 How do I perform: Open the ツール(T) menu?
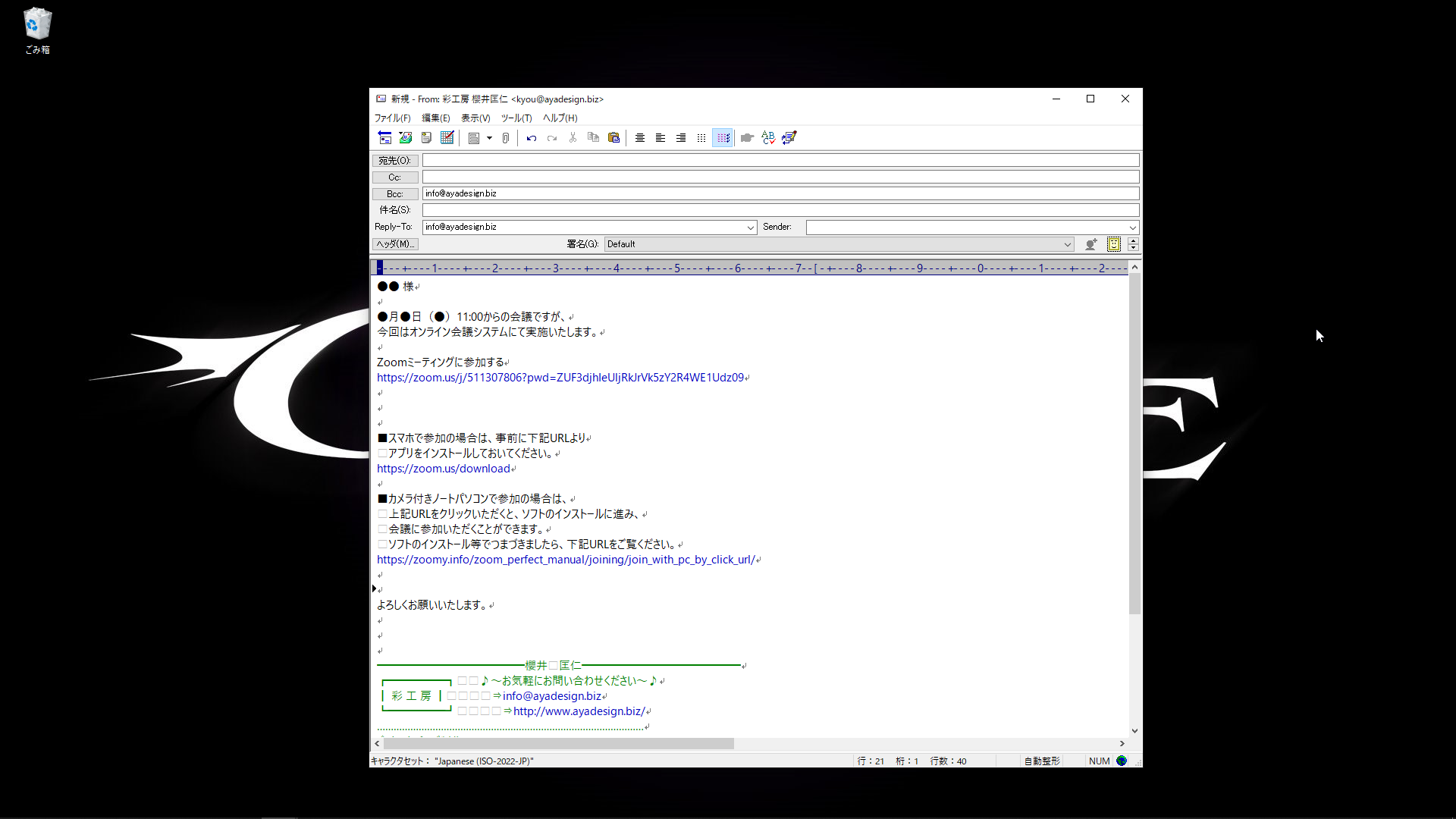tap(516, 118)
